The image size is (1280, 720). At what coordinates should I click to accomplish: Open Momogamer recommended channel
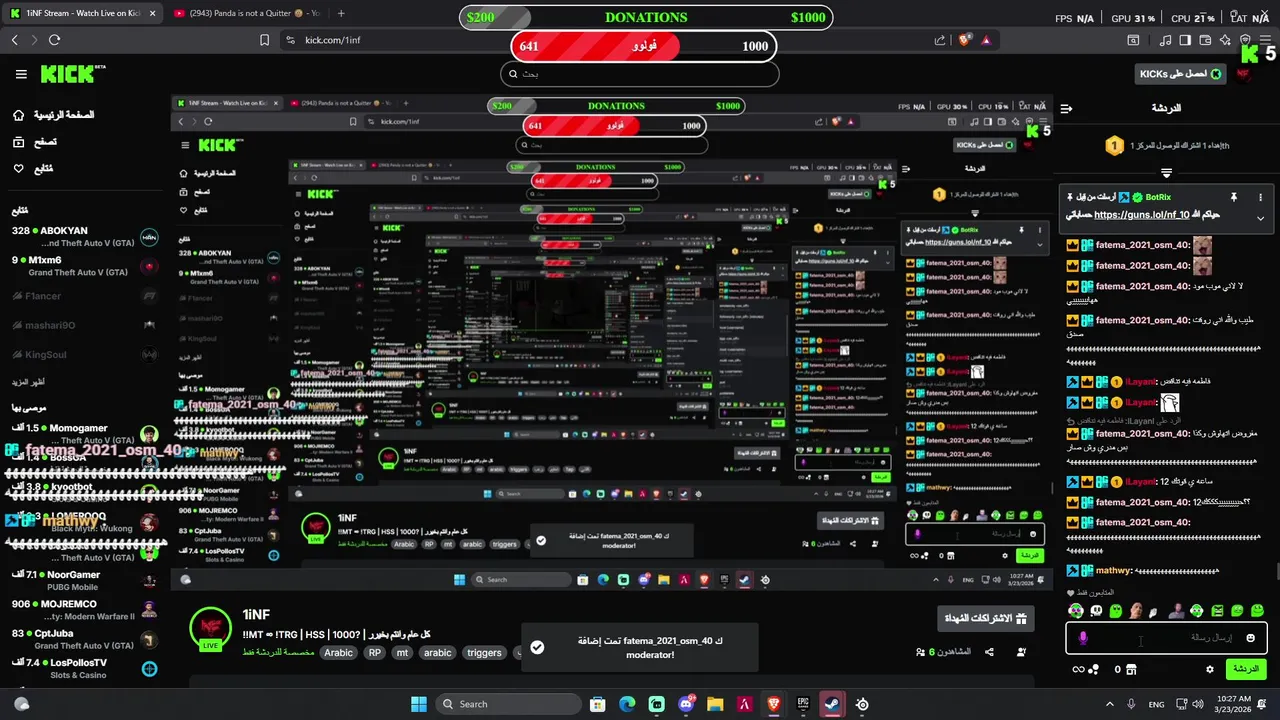point(85,434)
